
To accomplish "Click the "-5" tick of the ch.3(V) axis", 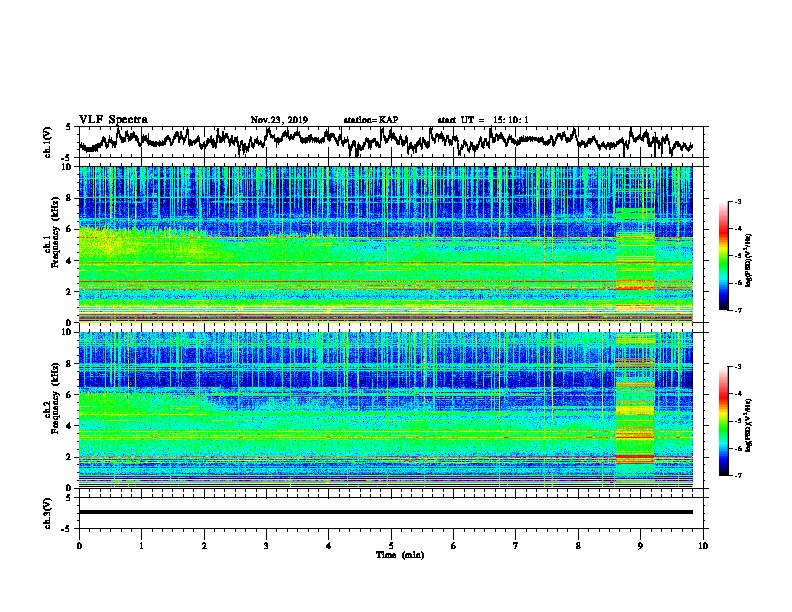I will pos(67,528).
